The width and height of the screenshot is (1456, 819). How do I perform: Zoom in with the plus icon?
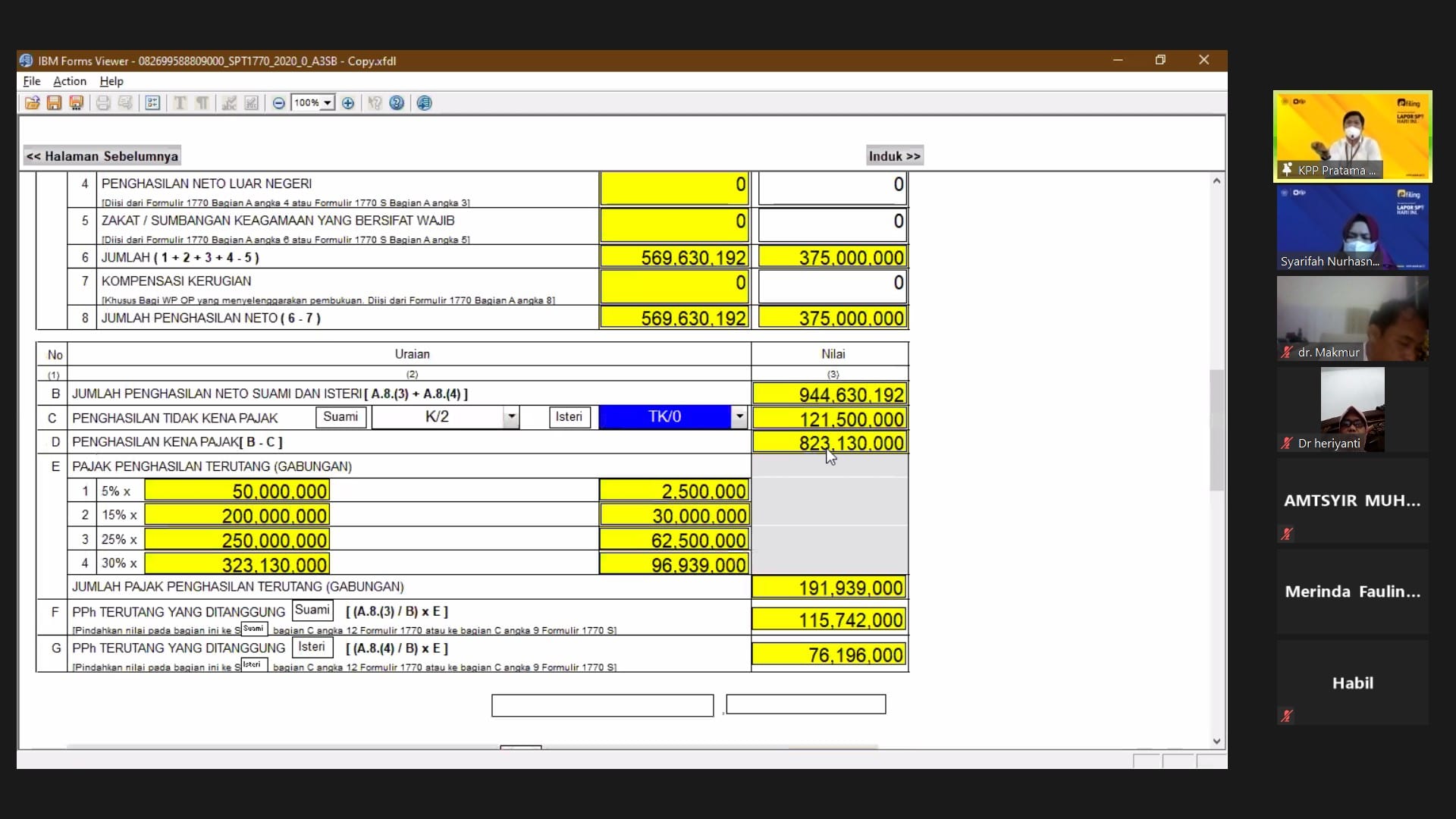click(x=348, y=103)
